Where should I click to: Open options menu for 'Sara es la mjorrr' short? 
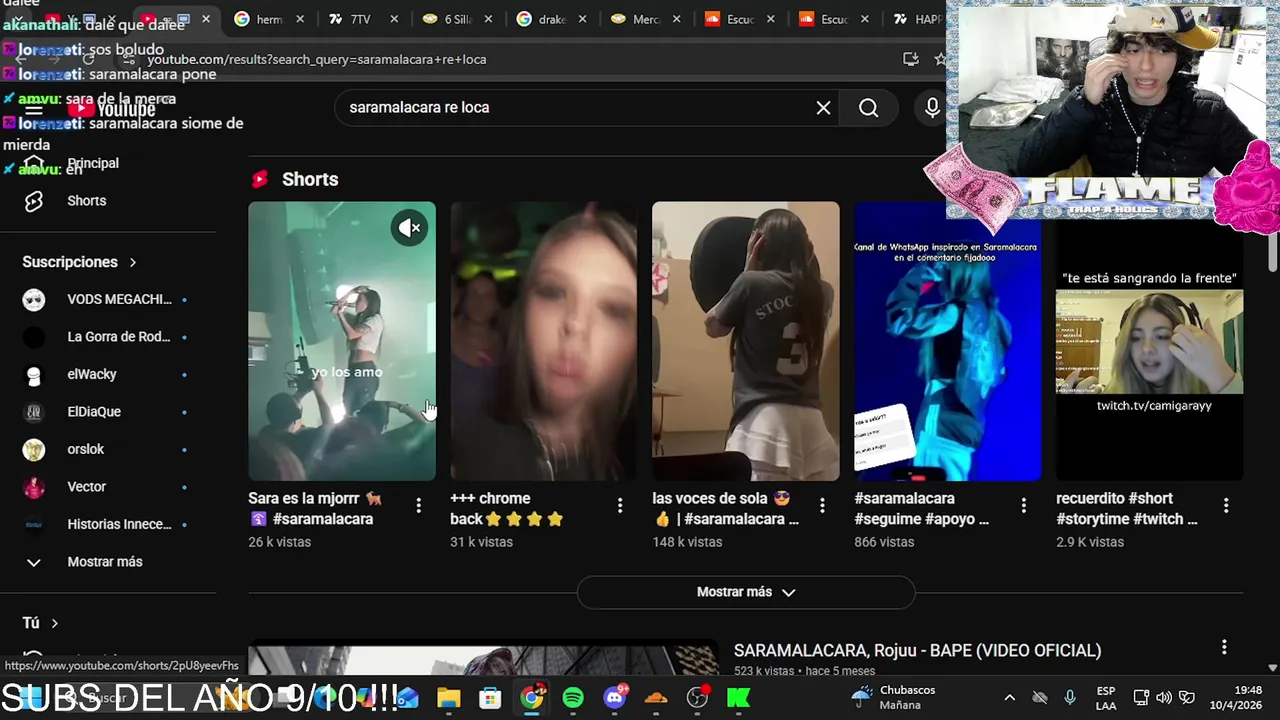pos(418,506)
